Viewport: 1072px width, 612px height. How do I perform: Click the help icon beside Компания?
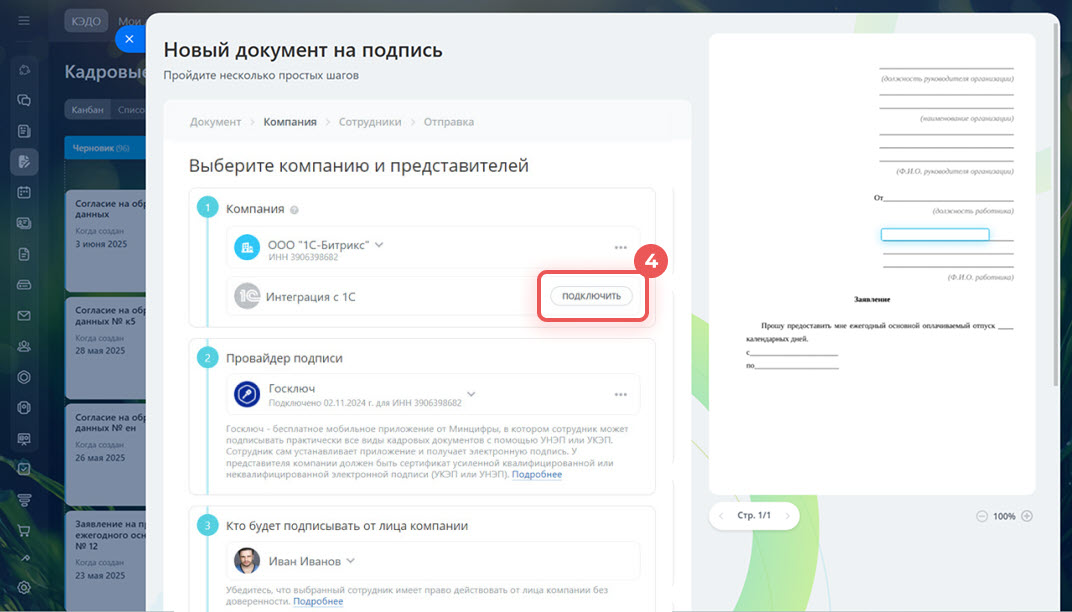294,210
